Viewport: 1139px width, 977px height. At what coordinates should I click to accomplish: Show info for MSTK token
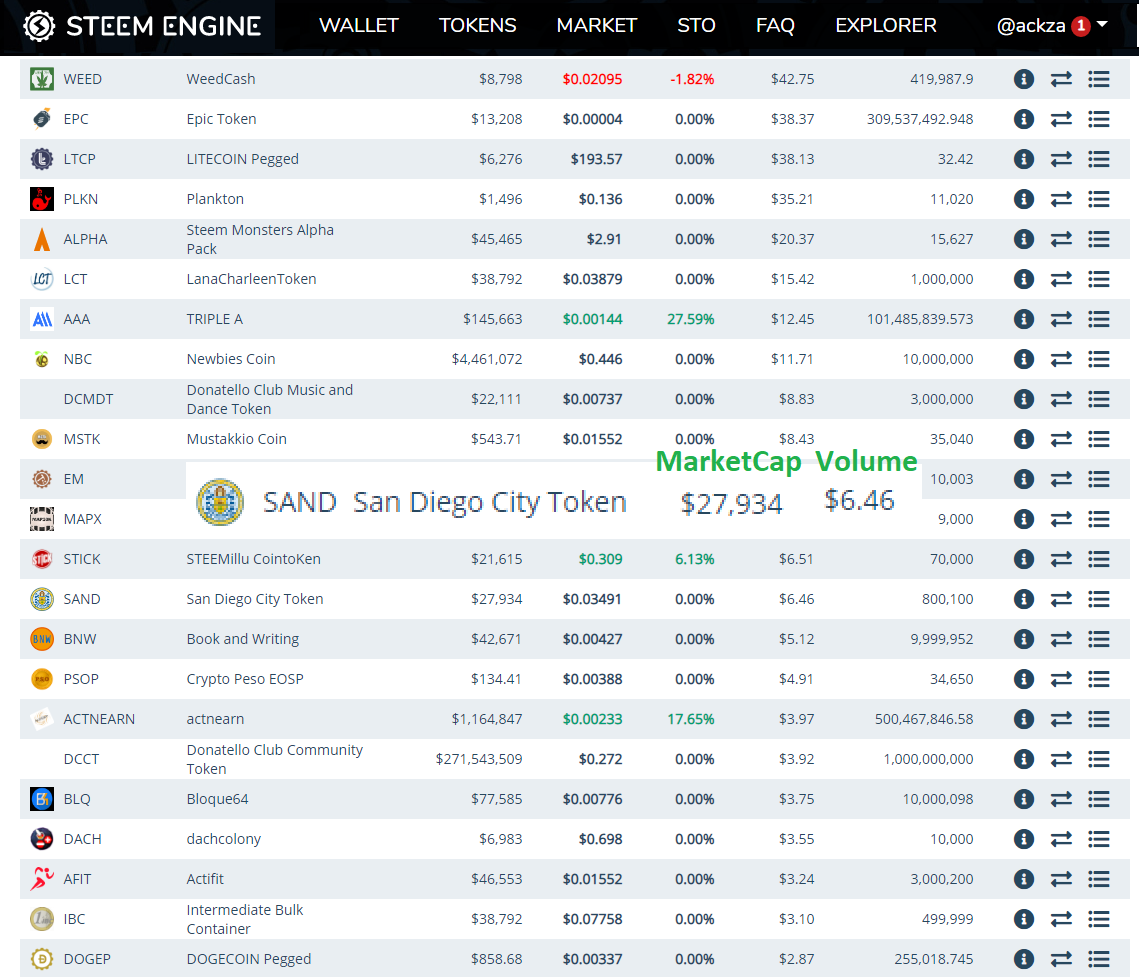1024,439
